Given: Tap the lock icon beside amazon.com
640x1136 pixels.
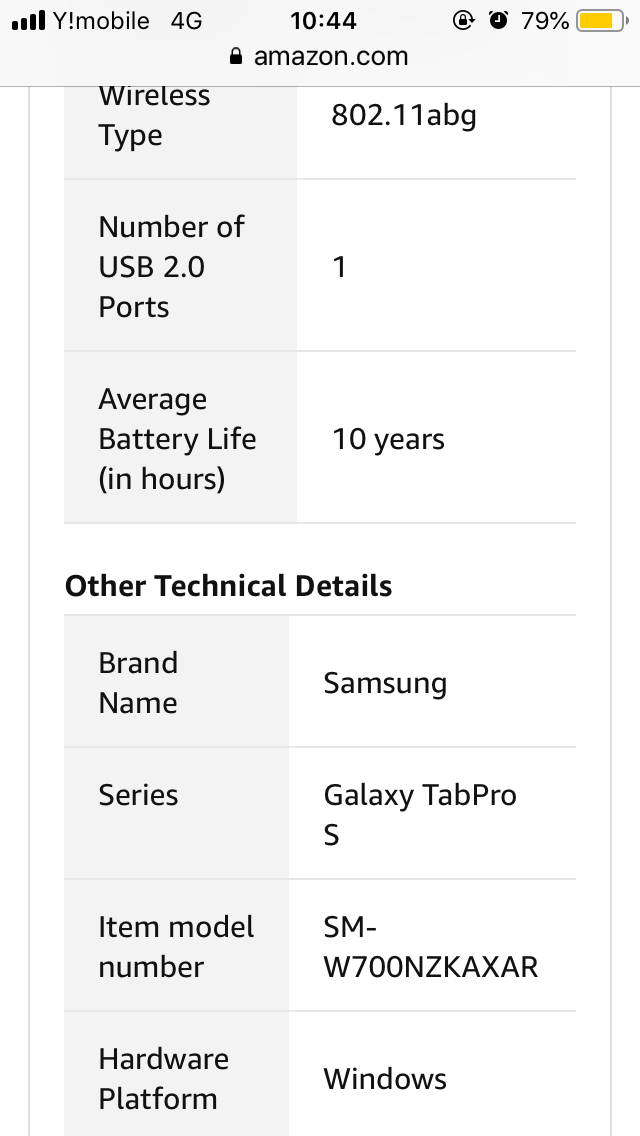Looking at the screenshot, I should point(236,57).
